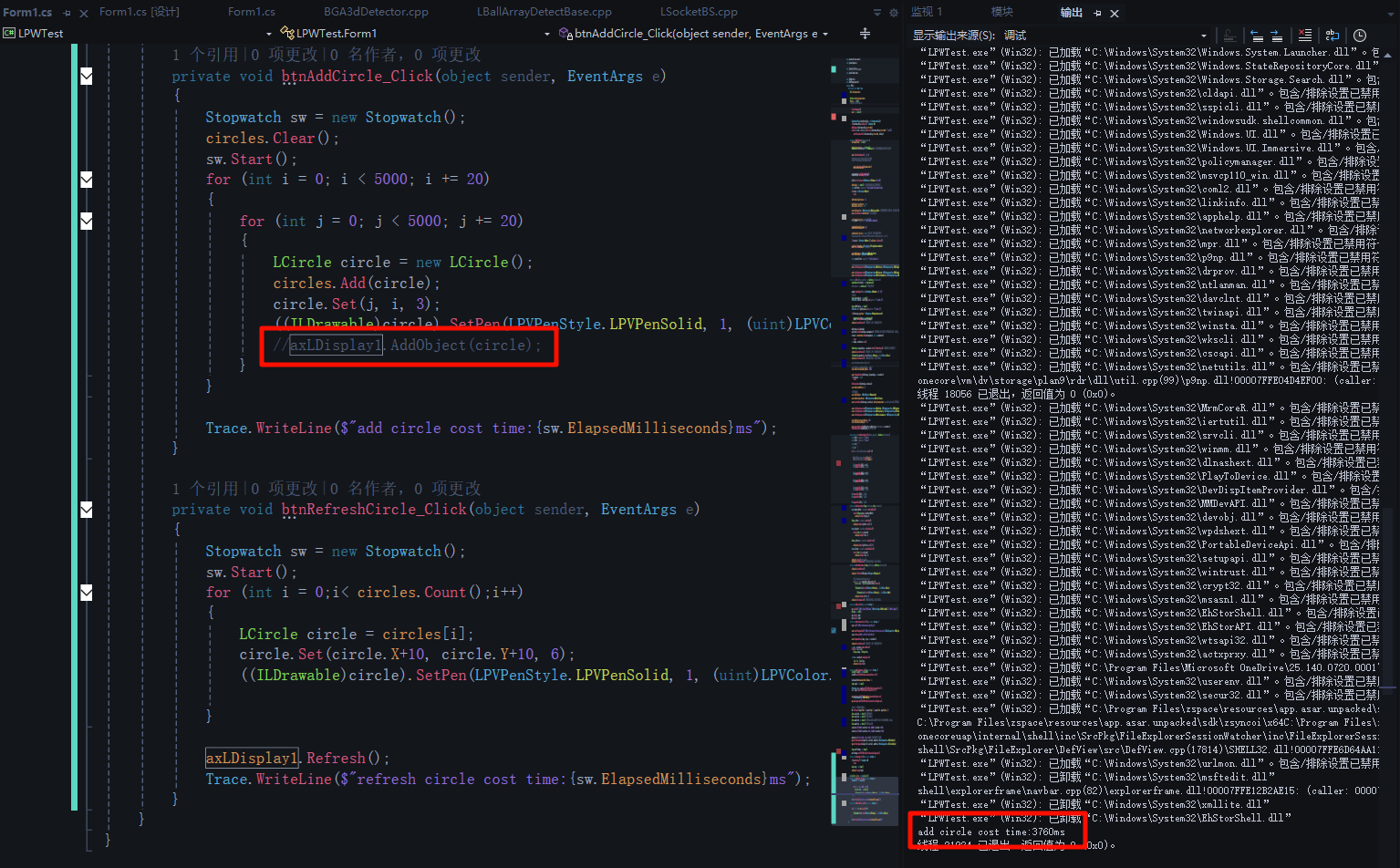The width and height of the screenshot is (1400, 868).
Task: Go to next message in output toolbar
Action: point(1277,36)
